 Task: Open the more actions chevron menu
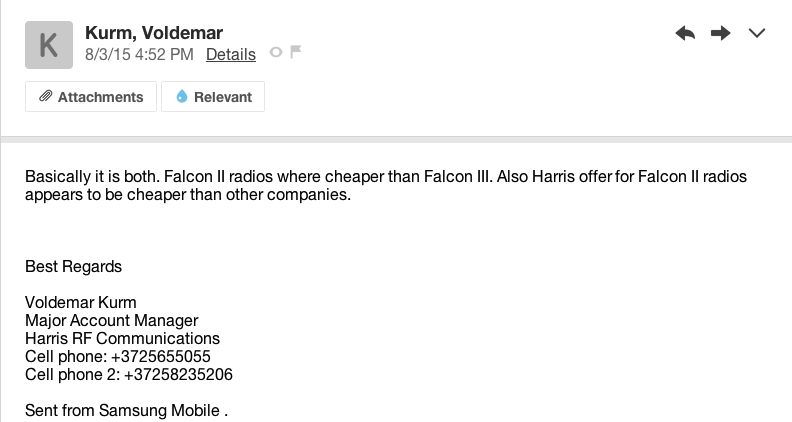(757, 33)
